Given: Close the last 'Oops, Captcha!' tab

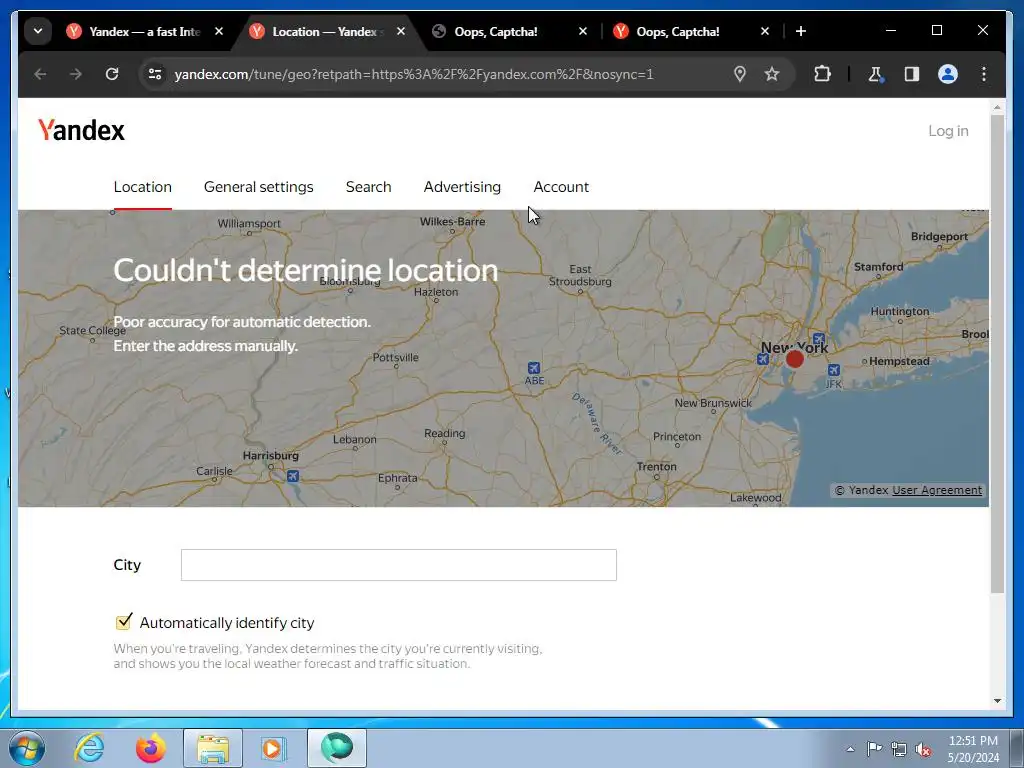Looking at the screenshot, I should (x=765, y=31).
